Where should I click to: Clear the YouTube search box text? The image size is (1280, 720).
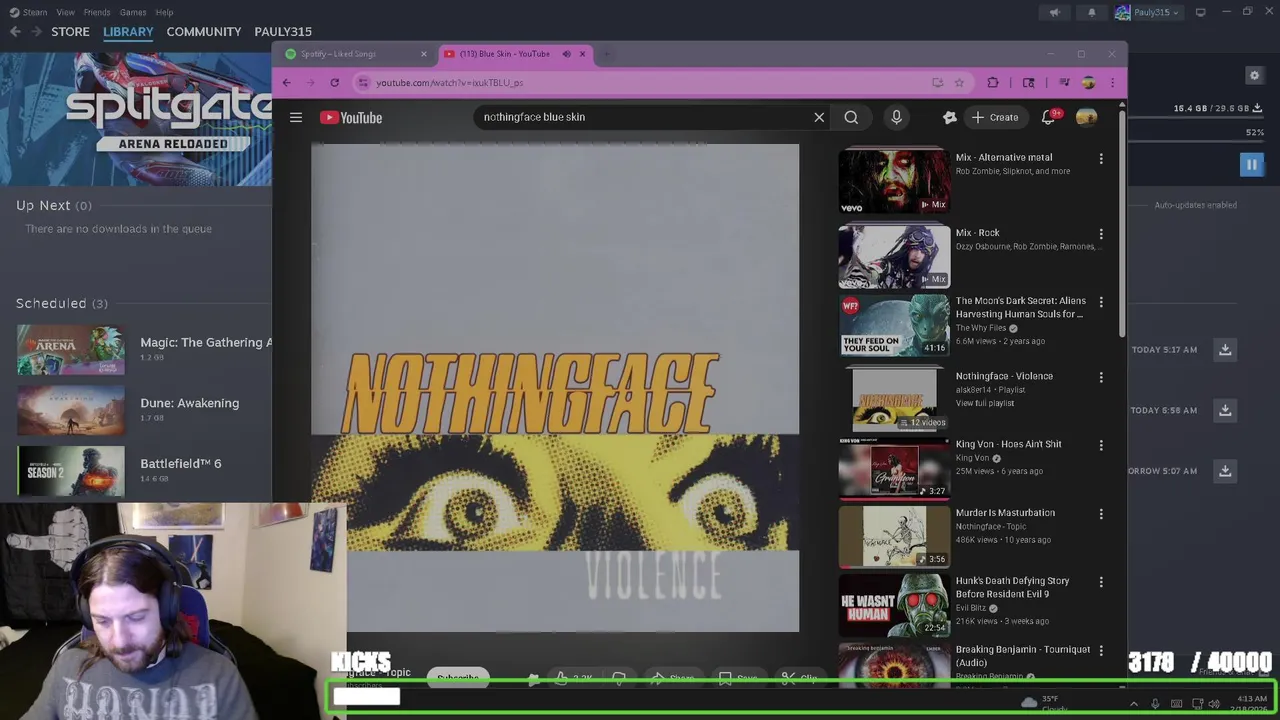(x=819, y=117)
